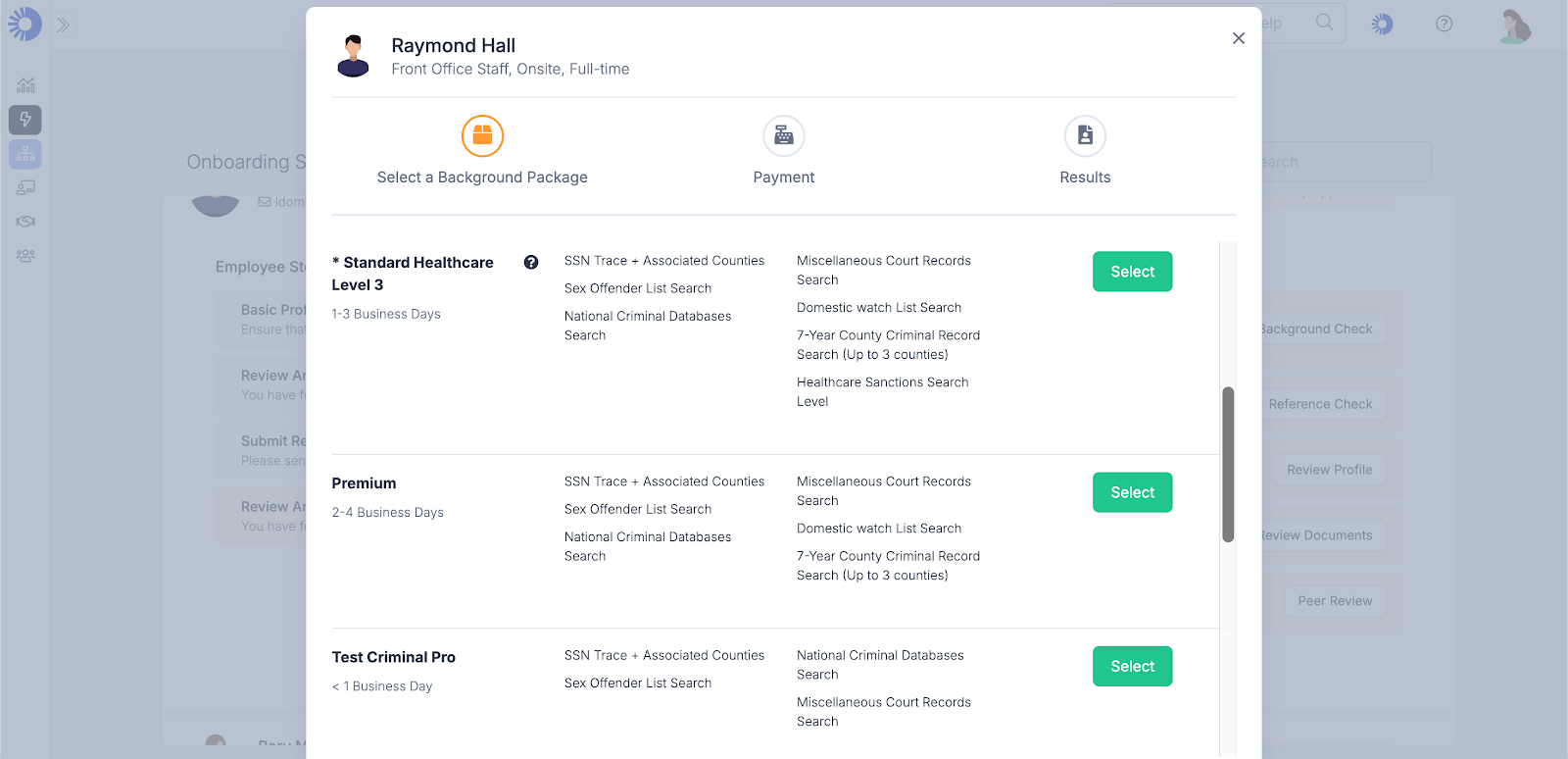Expand the sidebar with double chevron
The width and height of the screenshot is (1568, 759).
click(x=64, y=25)
